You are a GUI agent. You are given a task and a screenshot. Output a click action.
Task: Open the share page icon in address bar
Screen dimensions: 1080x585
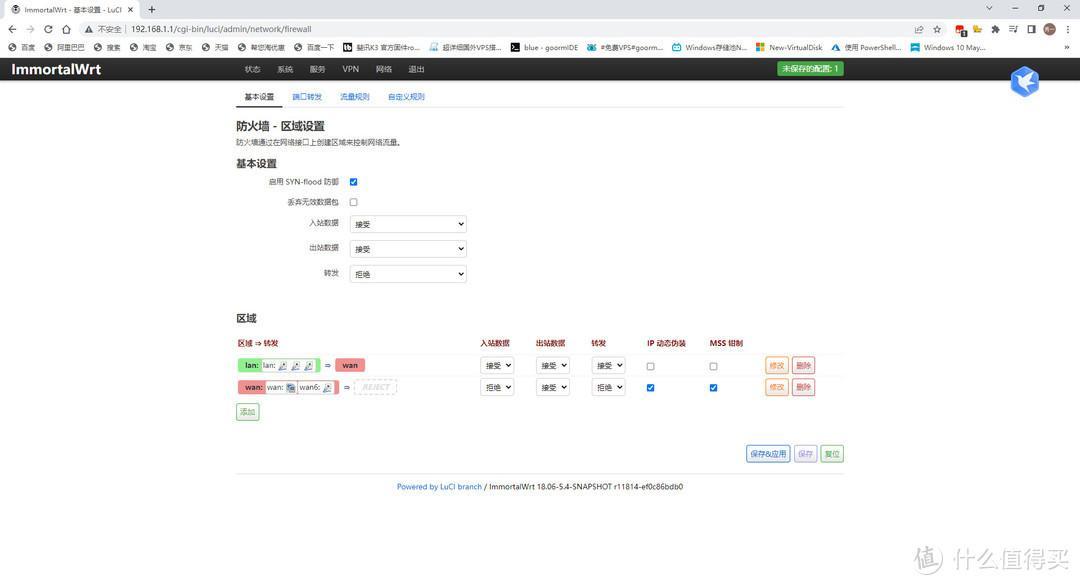coord(918,29)
